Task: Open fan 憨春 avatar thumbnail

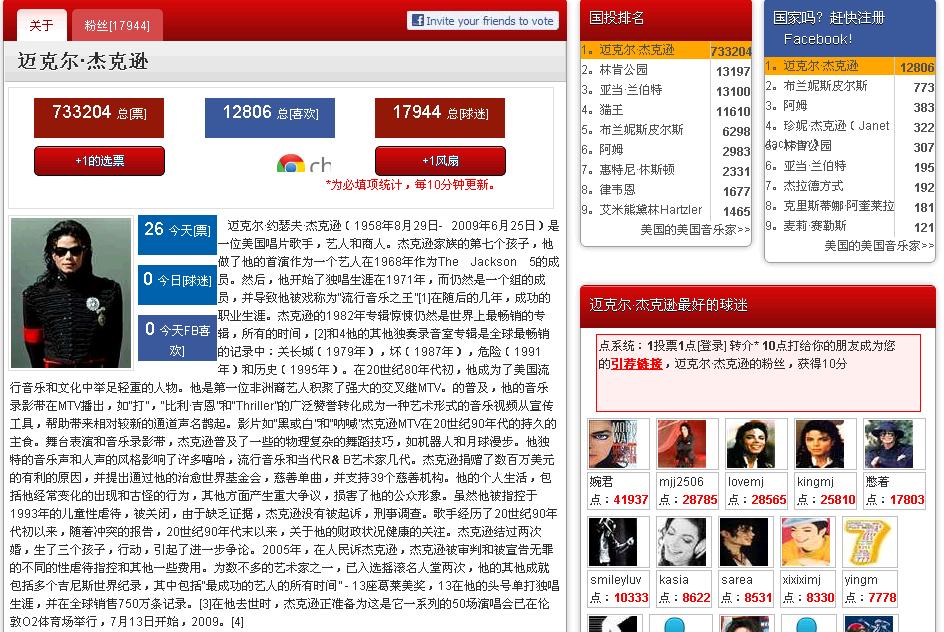Action: tap(889, 444)
